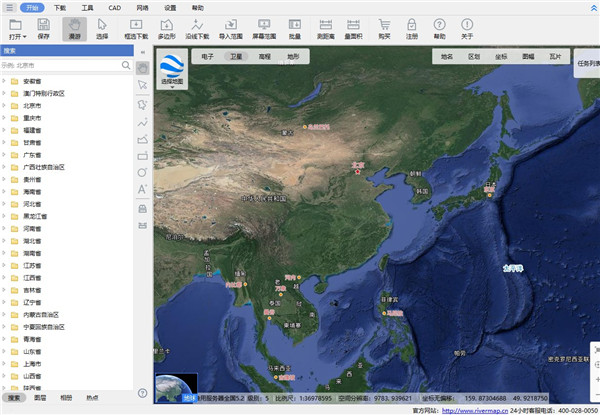The width and height of the screenshot is (600, 415).
Task: Select the 漫游 pan hand tool
Action: [x=74, y=27]
